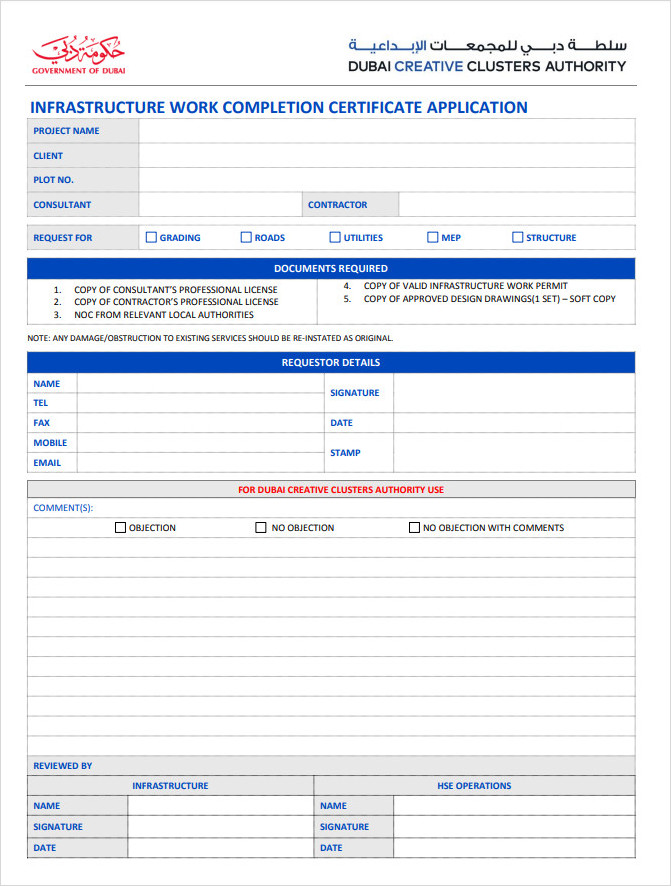
Task: Click 'NOC FROM RELEVANT LOCAL AUTHORITIES' item
Action: (x=164, y=315)
